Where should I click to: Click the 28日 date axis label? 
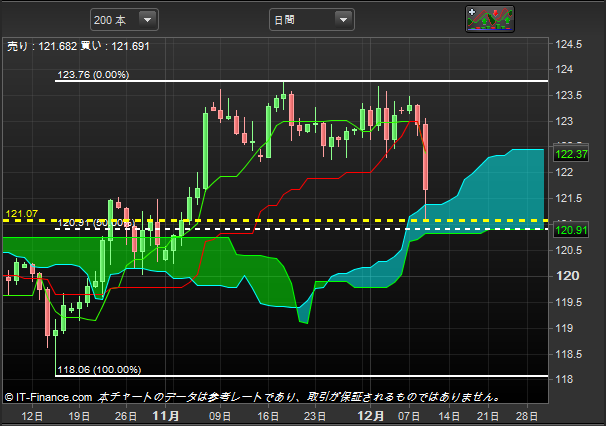point(527,416)
